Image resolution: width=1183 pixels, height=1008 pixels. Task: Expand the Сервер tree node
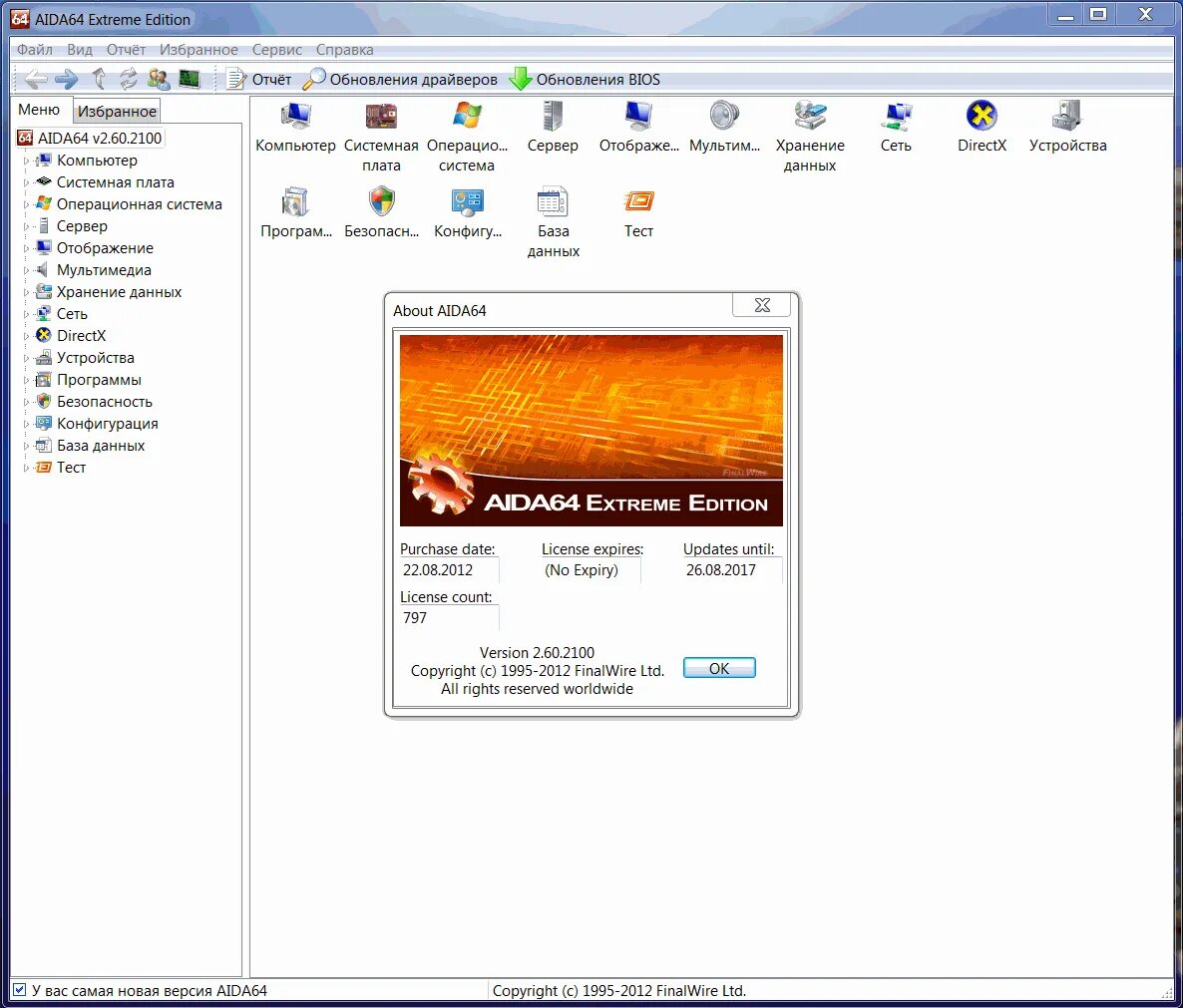[x=26, y=227]
